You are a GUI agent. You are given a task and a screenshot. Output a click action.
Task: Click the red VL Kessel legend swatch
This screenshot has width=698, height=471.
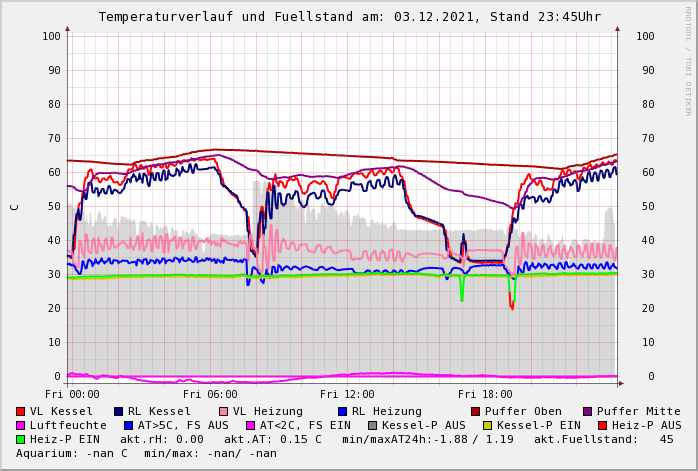[x=21, y=411]
